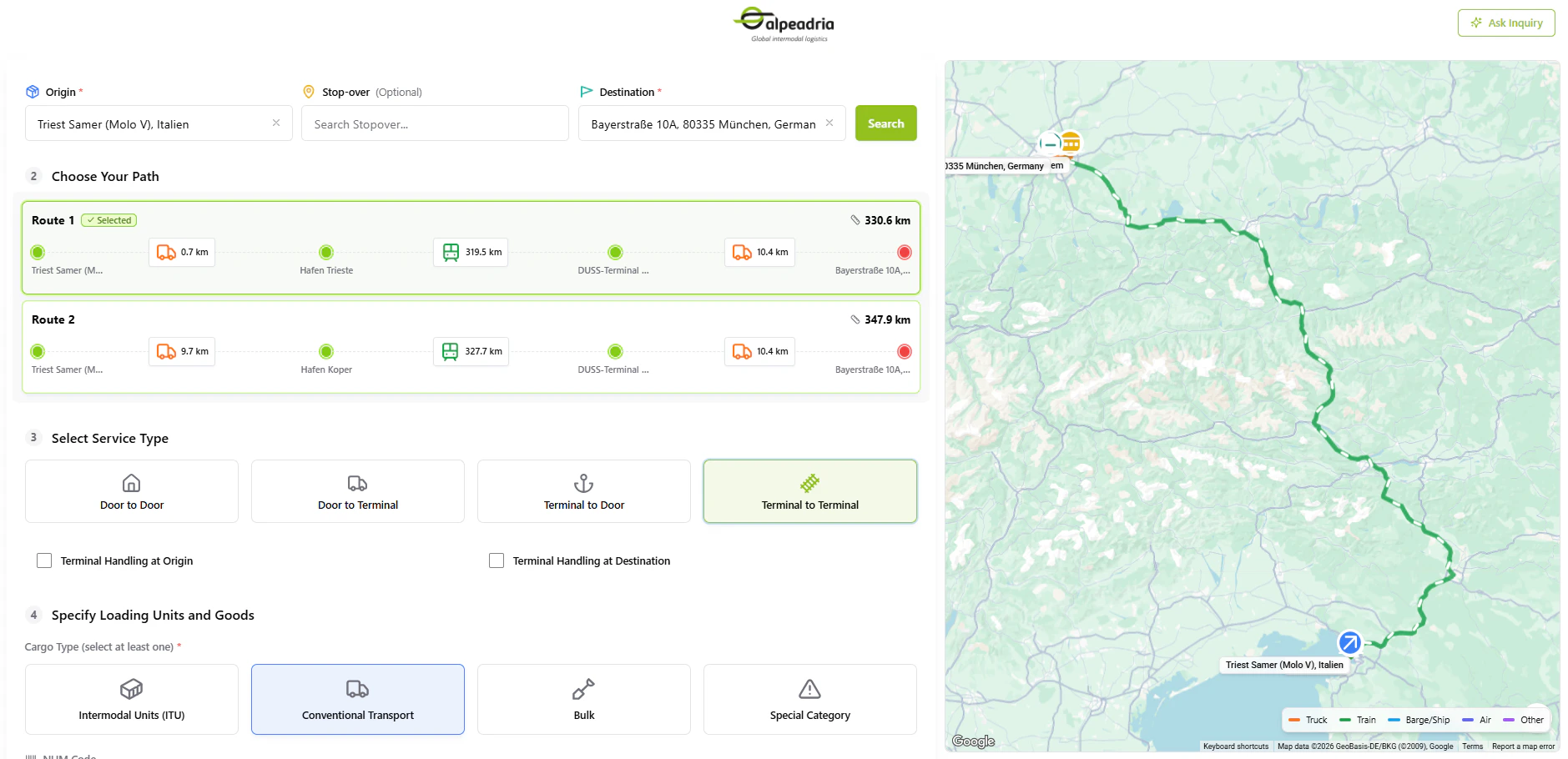Click the globe icon next to Origin
Screen dimensions: 1568x759
point(32,92)
